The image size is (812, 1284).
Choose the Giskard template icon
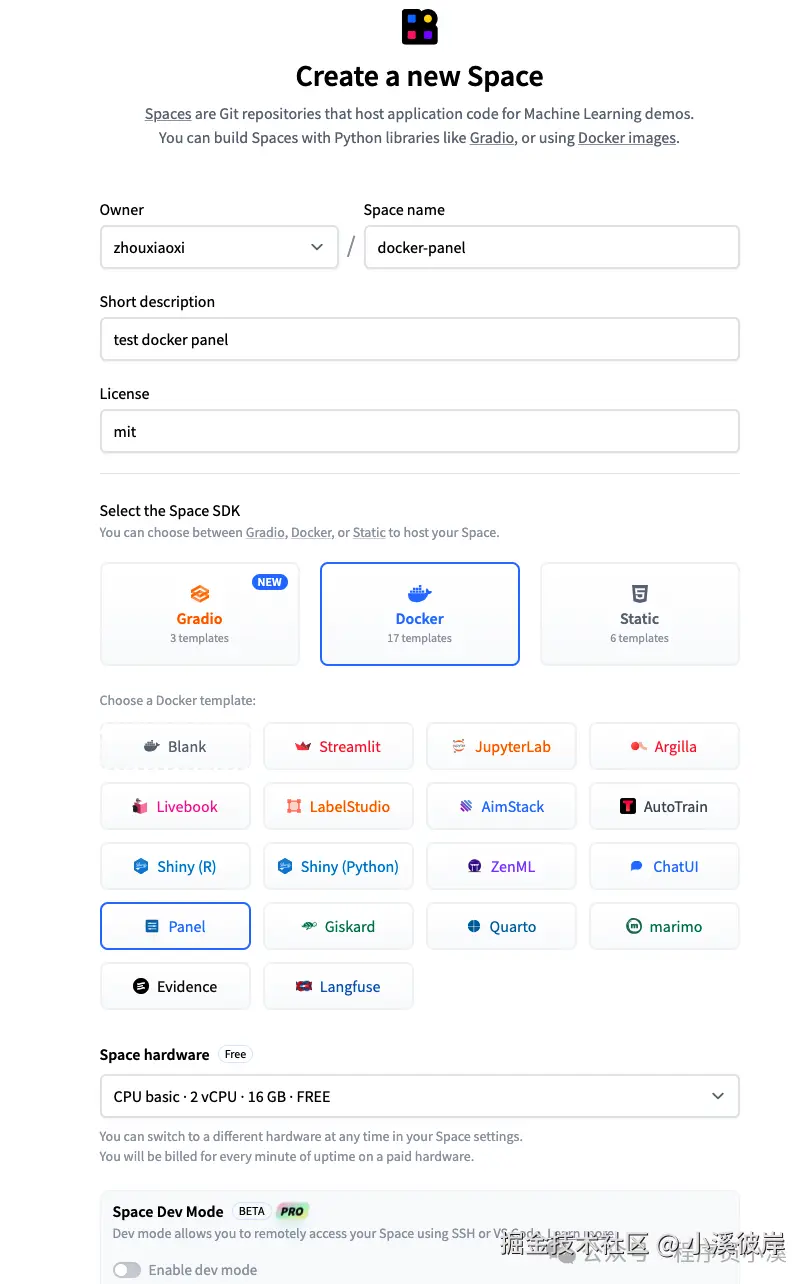pyautogui.click(x=309, y=927)
